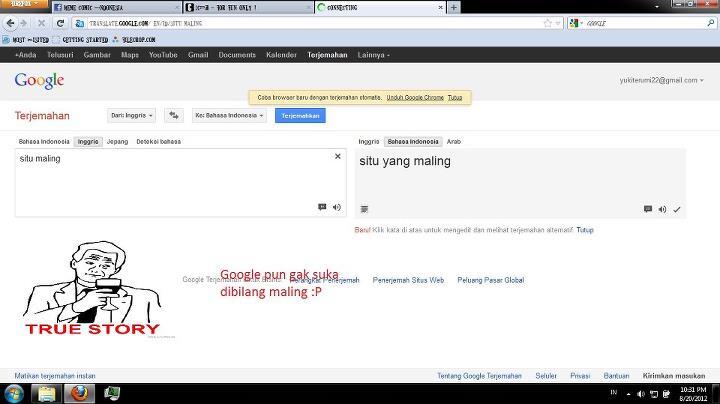The image size is (720, 404).
Task: Click example-usage icon in translation result panel
Action: [648, 209]
